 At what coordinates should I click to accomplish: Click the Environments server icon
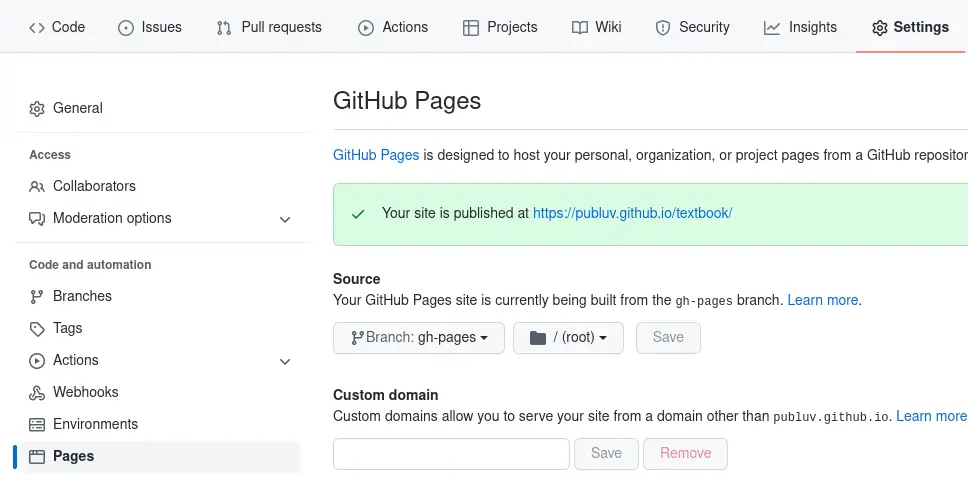37,424
